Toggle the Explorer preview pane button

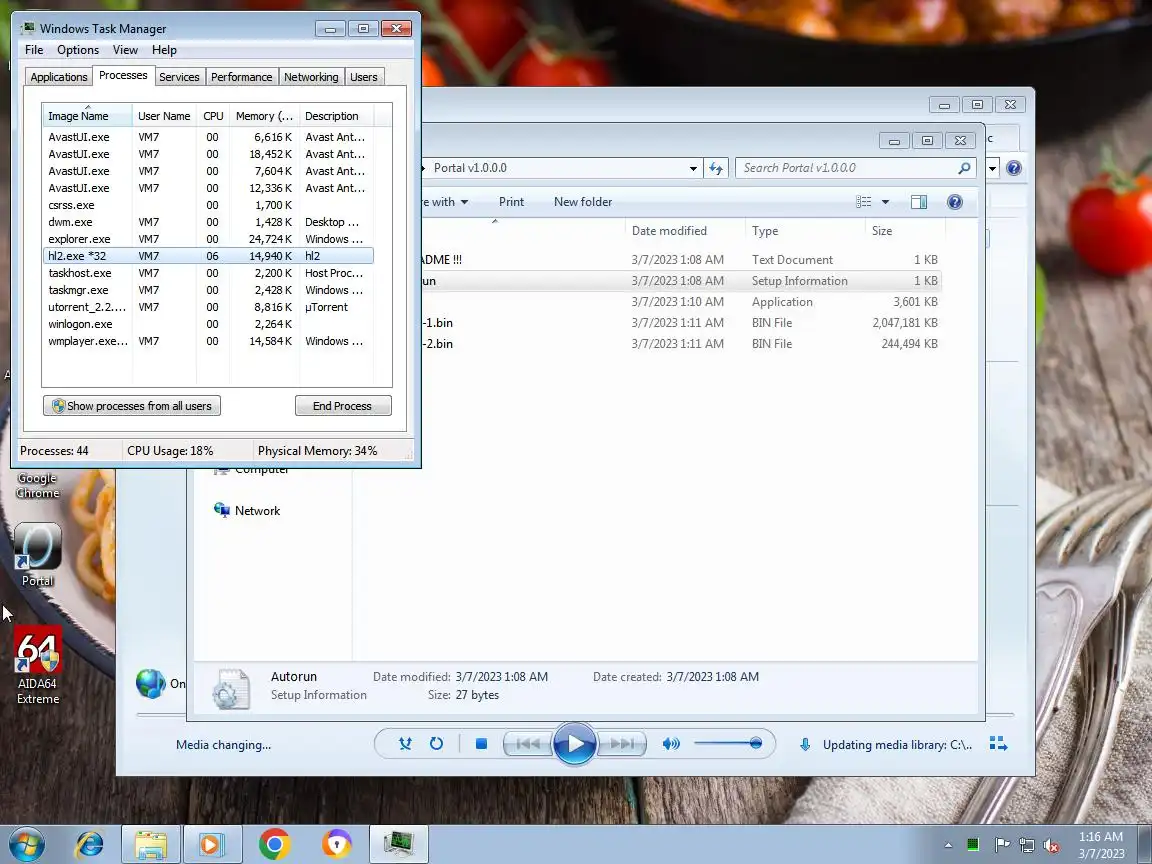[918, 202]
